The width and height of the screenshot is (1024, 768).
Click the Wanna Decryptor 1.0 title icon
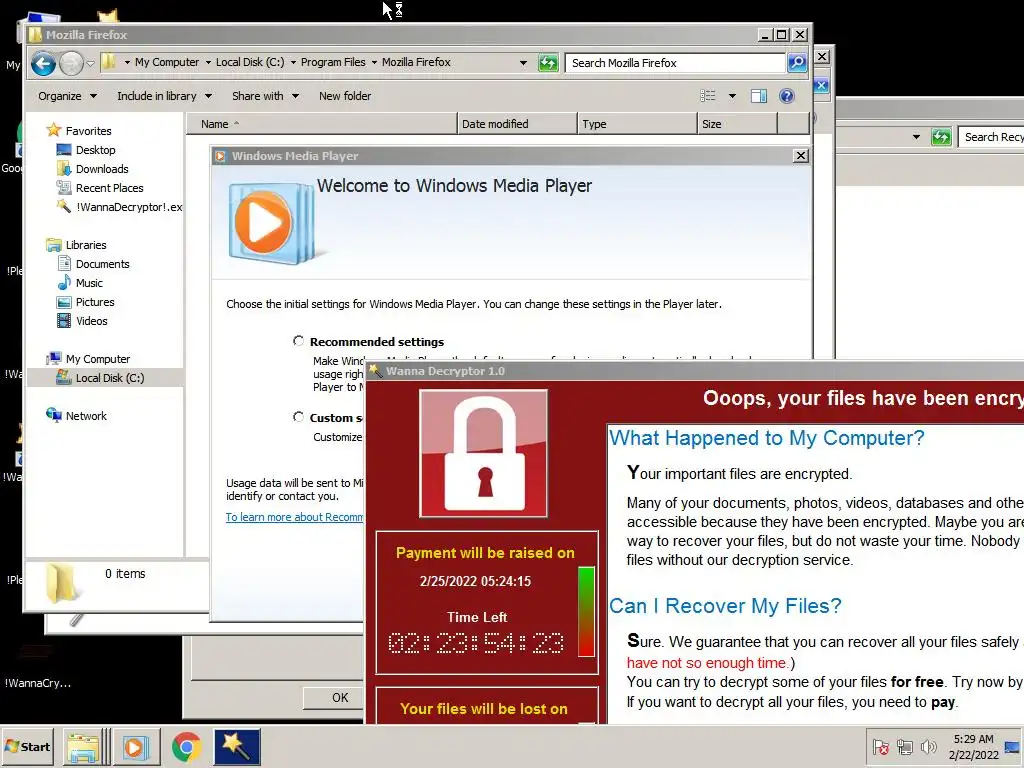[375, 370]
